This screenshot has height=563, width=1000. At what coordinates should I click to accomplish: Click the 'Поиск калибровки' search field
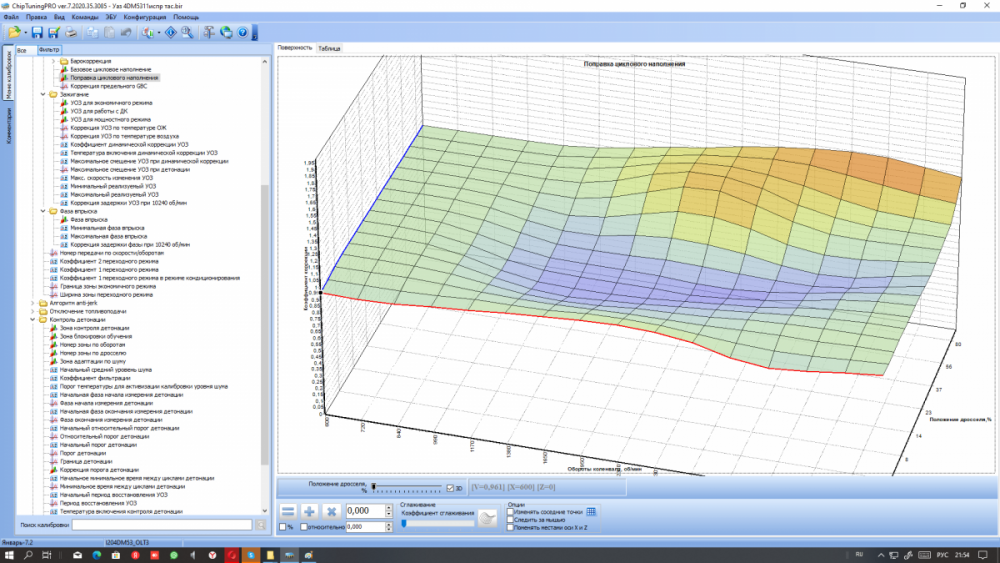(x=161, y=524)
